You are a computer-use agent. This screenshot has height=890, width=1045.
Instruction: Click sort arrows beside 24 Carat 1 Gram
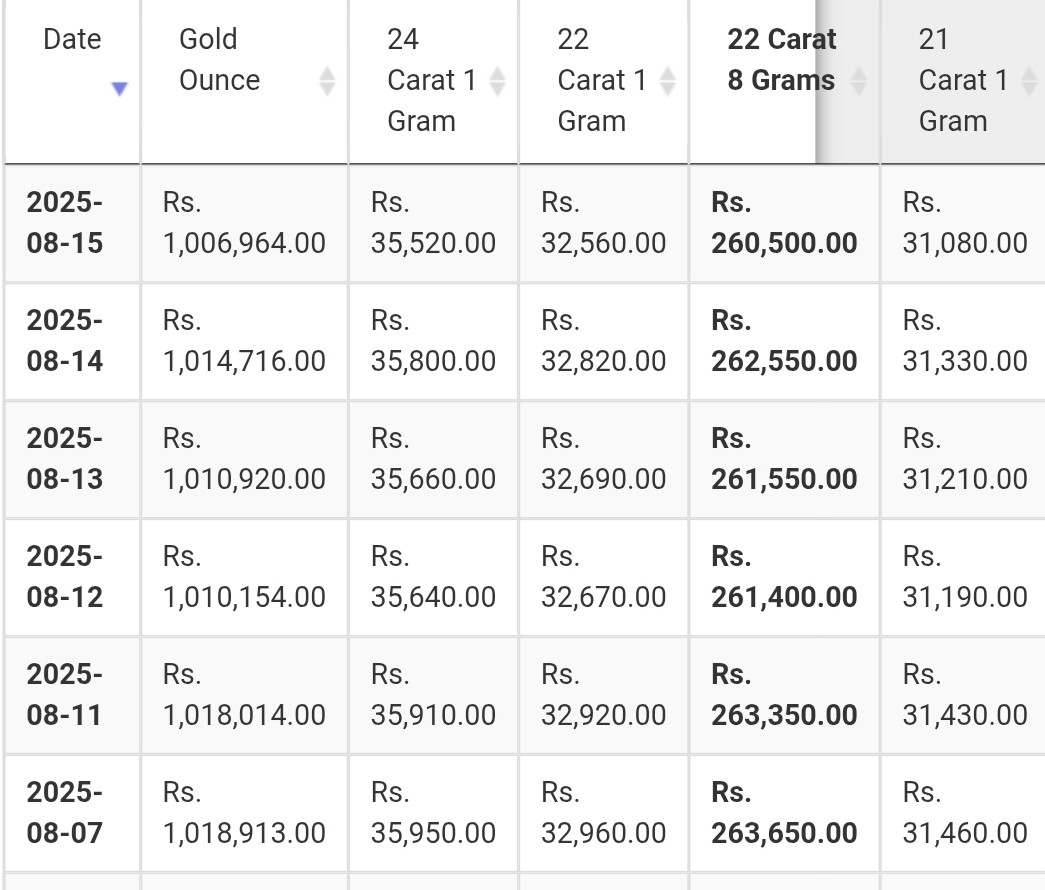pos(497,81)
